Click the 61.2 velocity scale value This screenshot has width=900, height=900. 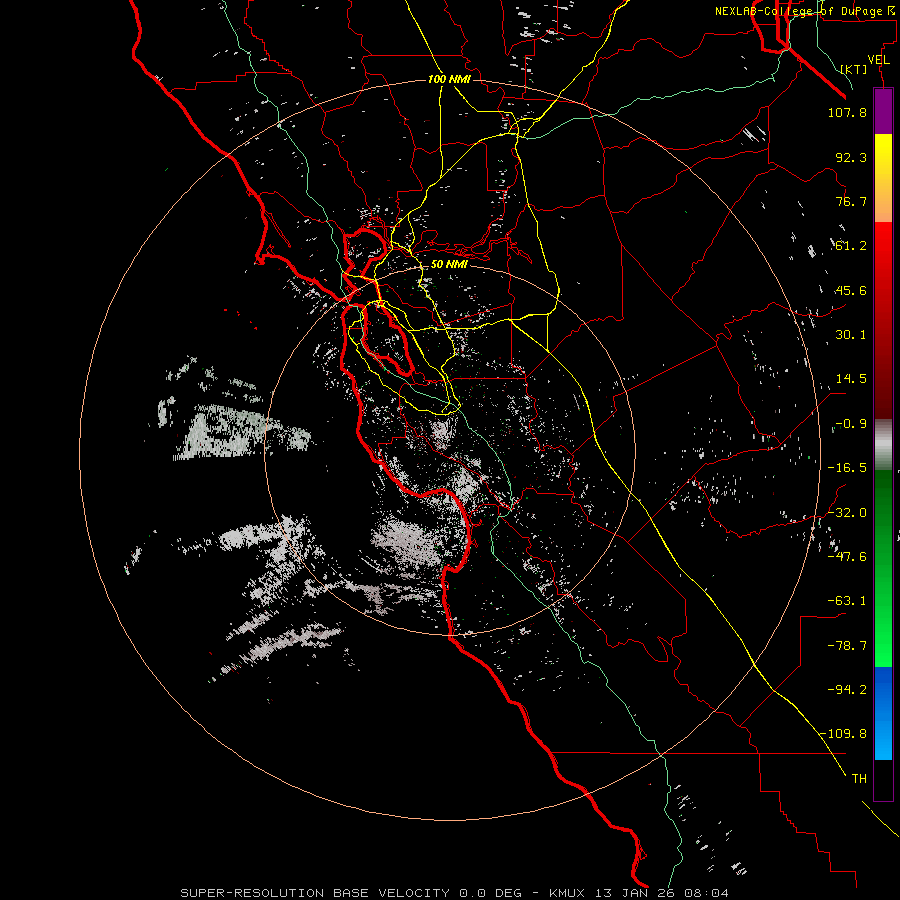pos(851,246)
